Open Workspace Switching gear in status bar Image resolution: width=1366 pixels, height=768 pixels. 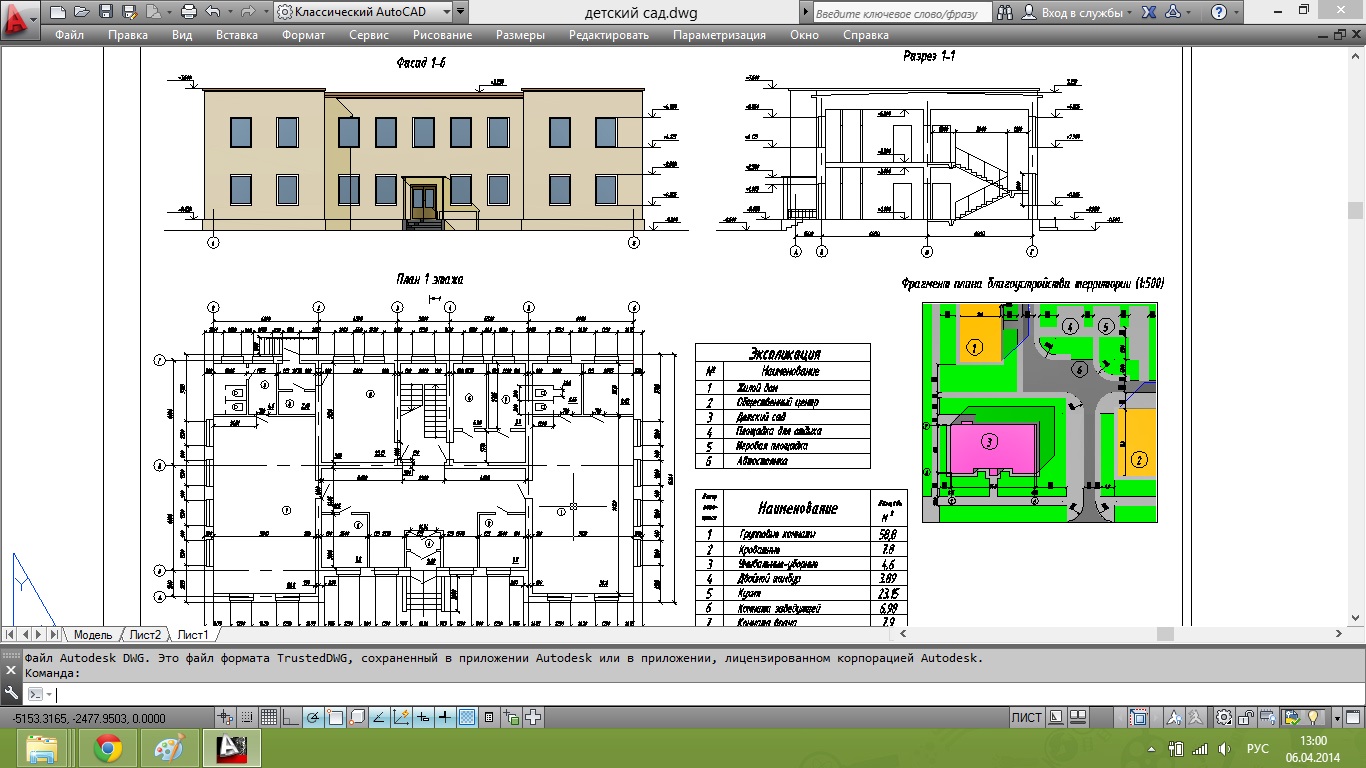tap(1224, 717)
